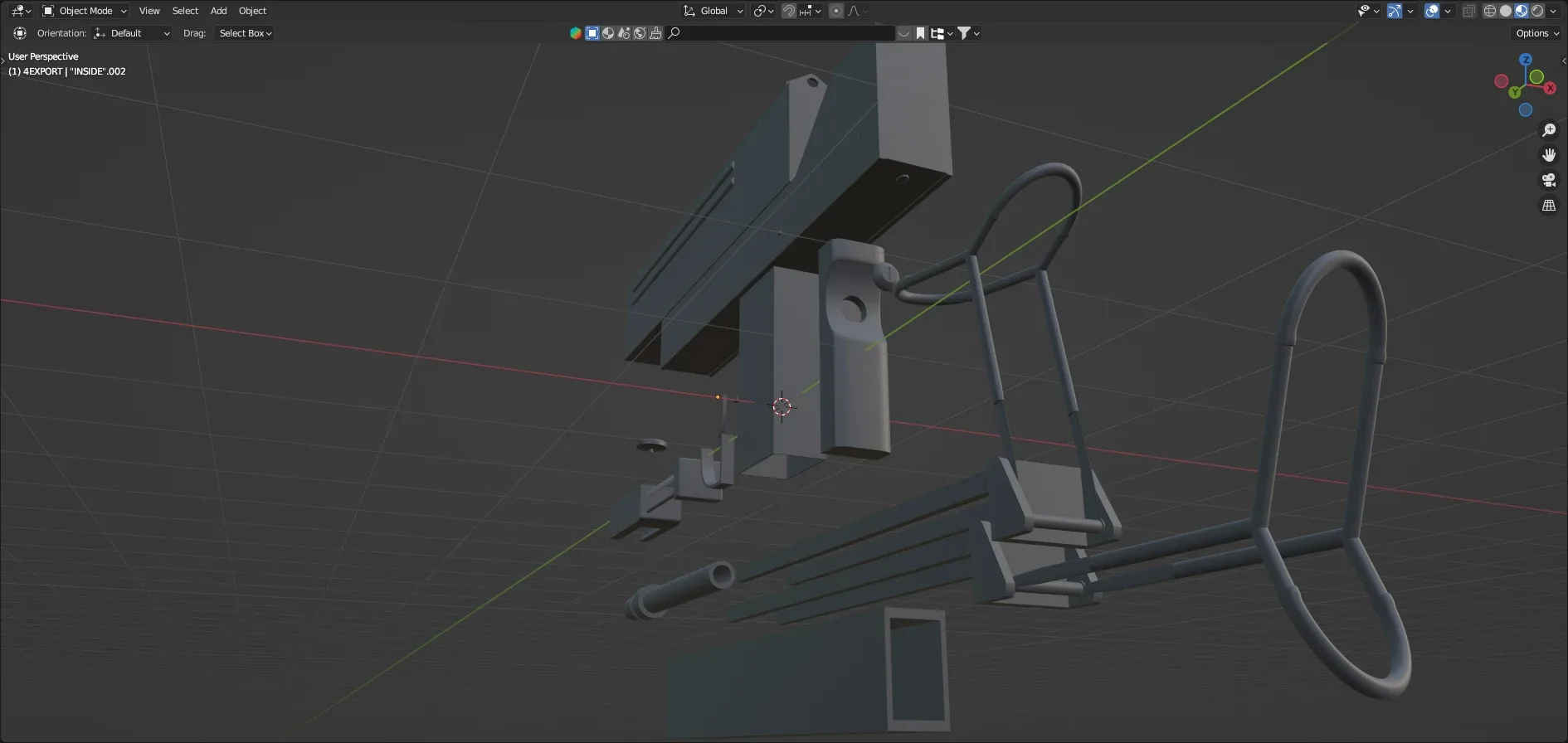Open the Object Mode dropdown
This screenshot has width=1568, height=743.
(x=84, y=11)
